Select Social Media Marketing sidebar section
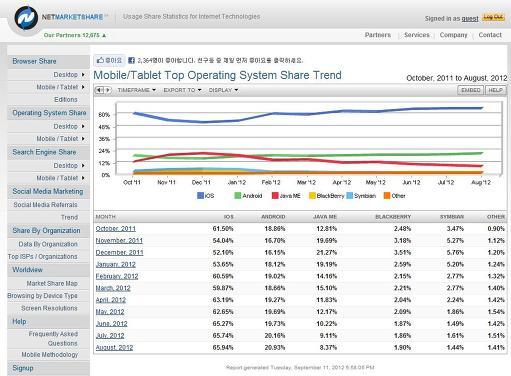511x376 pixels. click(x=48, y=191)
